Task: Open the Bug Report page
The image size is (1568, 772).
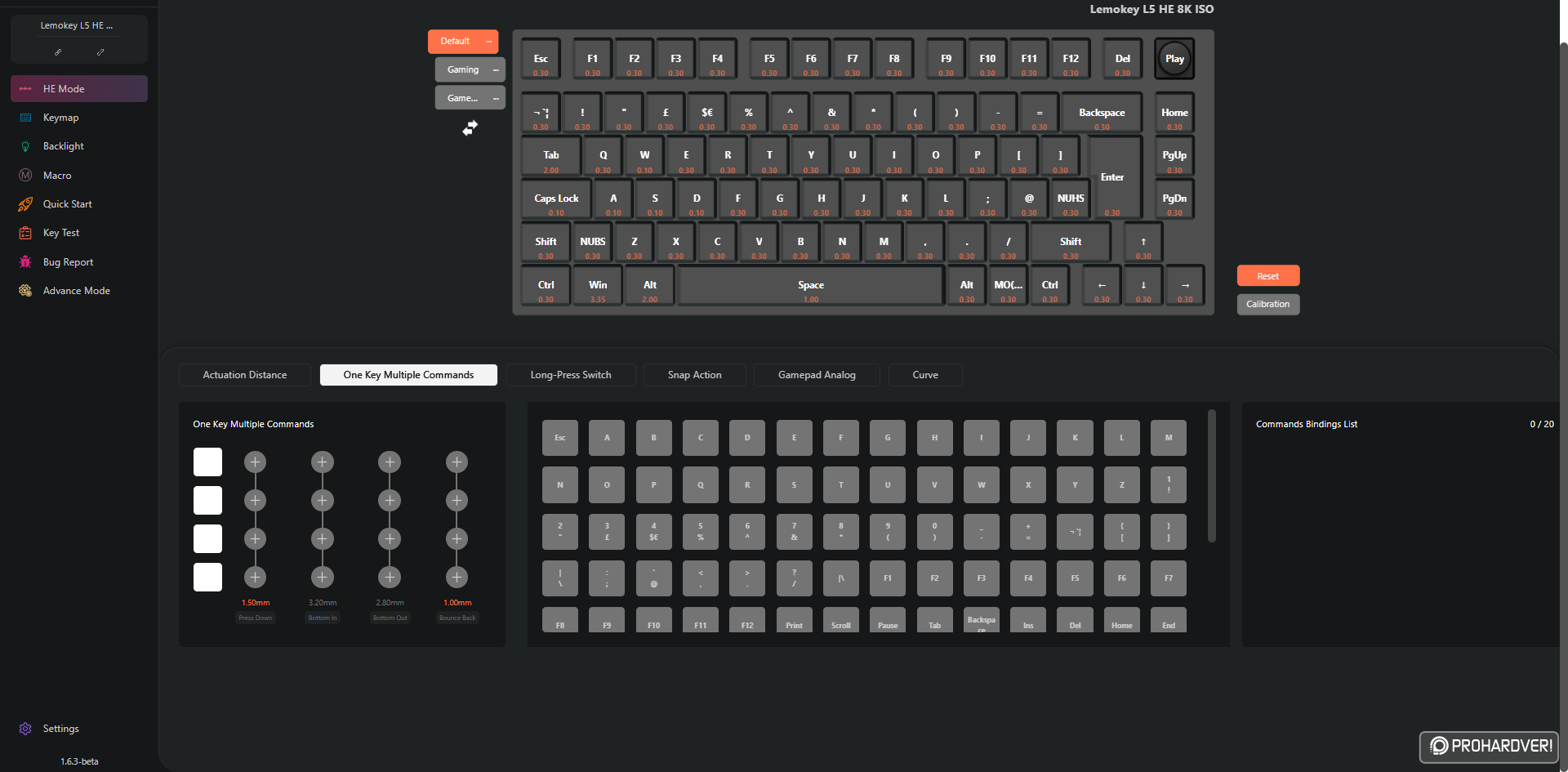Action: [x=79, y=262]
